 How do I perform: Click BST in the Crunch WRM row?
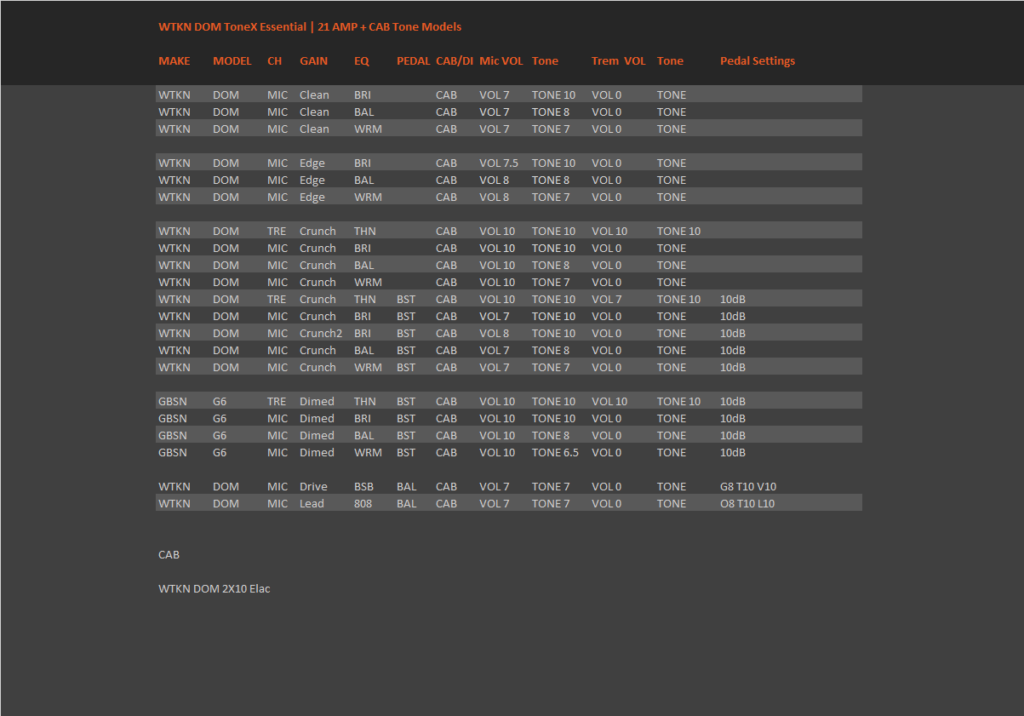406,367
